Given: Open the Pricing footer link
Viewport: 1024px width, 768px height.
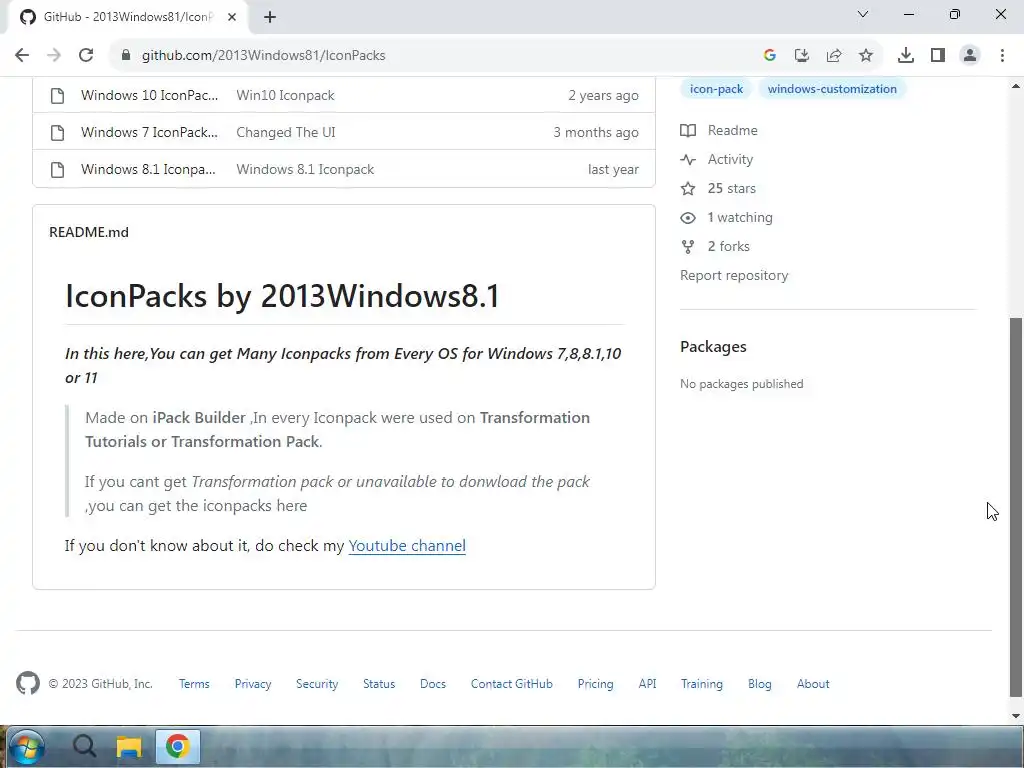Looking at the screenshot, I should click(x=596, y=684).
